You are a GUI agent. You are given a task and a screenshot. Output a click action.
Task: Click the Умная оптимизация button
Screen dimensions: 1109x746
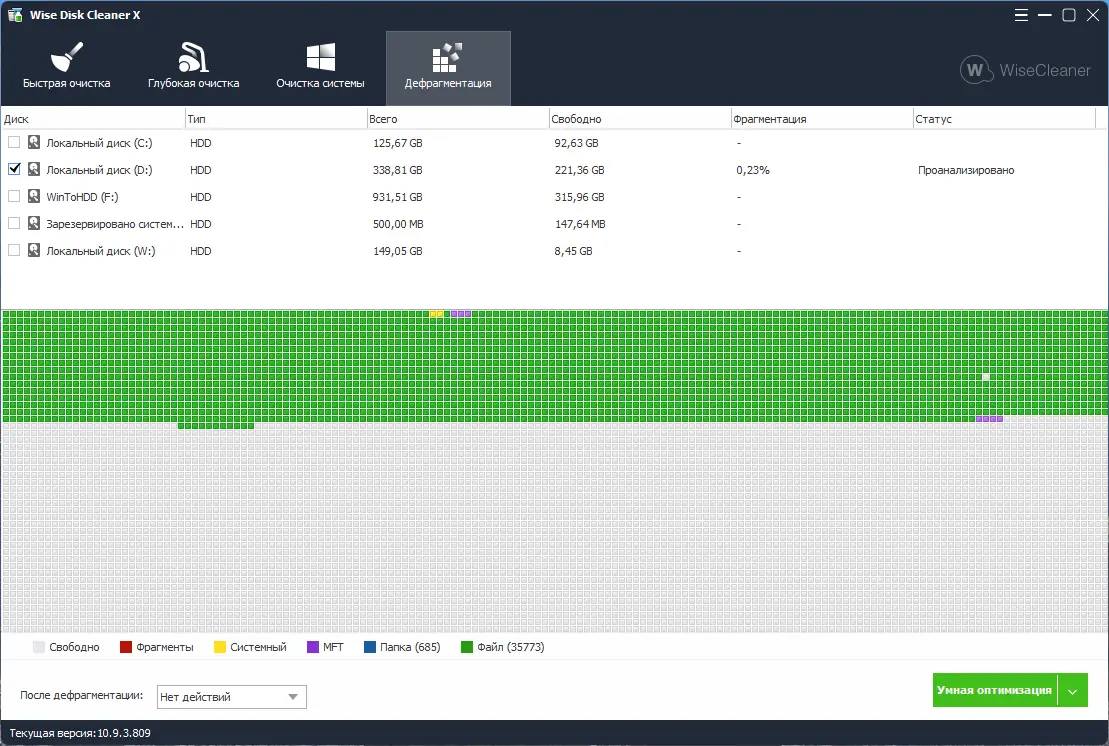[994, 690]
